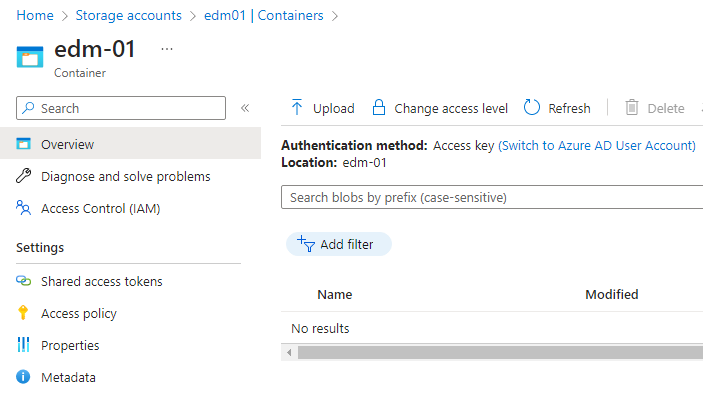The width and height of the screenshot is (703, 402).
Task: Click the edm-01 container icon
Action: pos(30,57)
